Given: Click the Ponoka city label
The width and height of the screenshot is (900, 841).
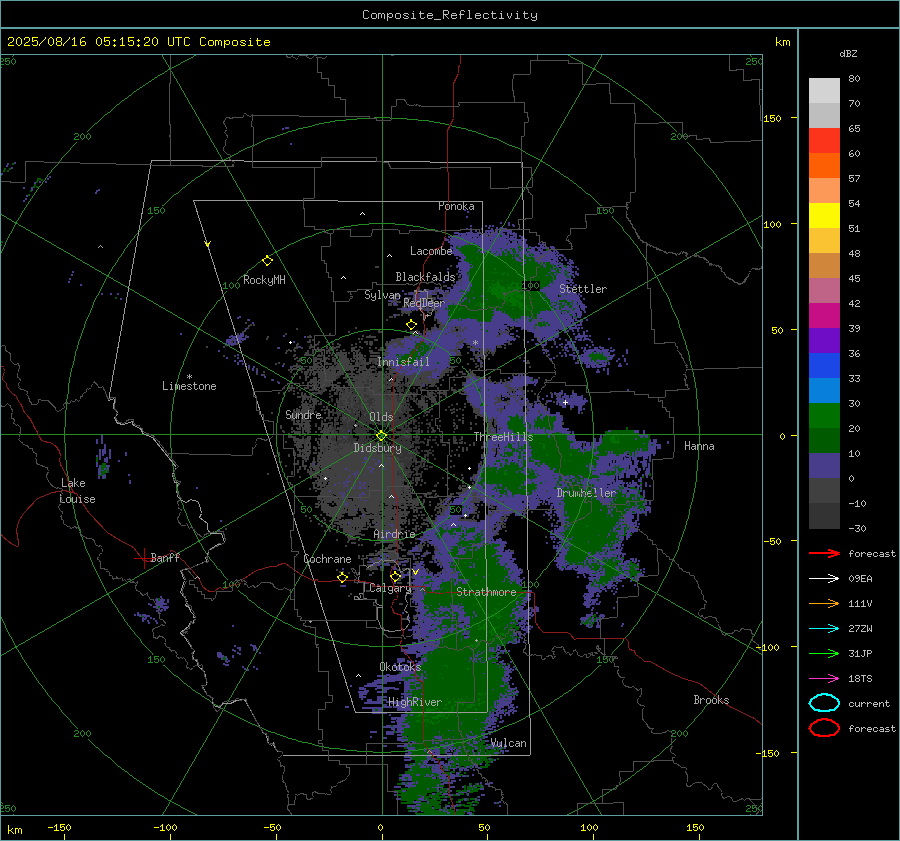Looking at the screenshot, I should click(x=456, y=206).
